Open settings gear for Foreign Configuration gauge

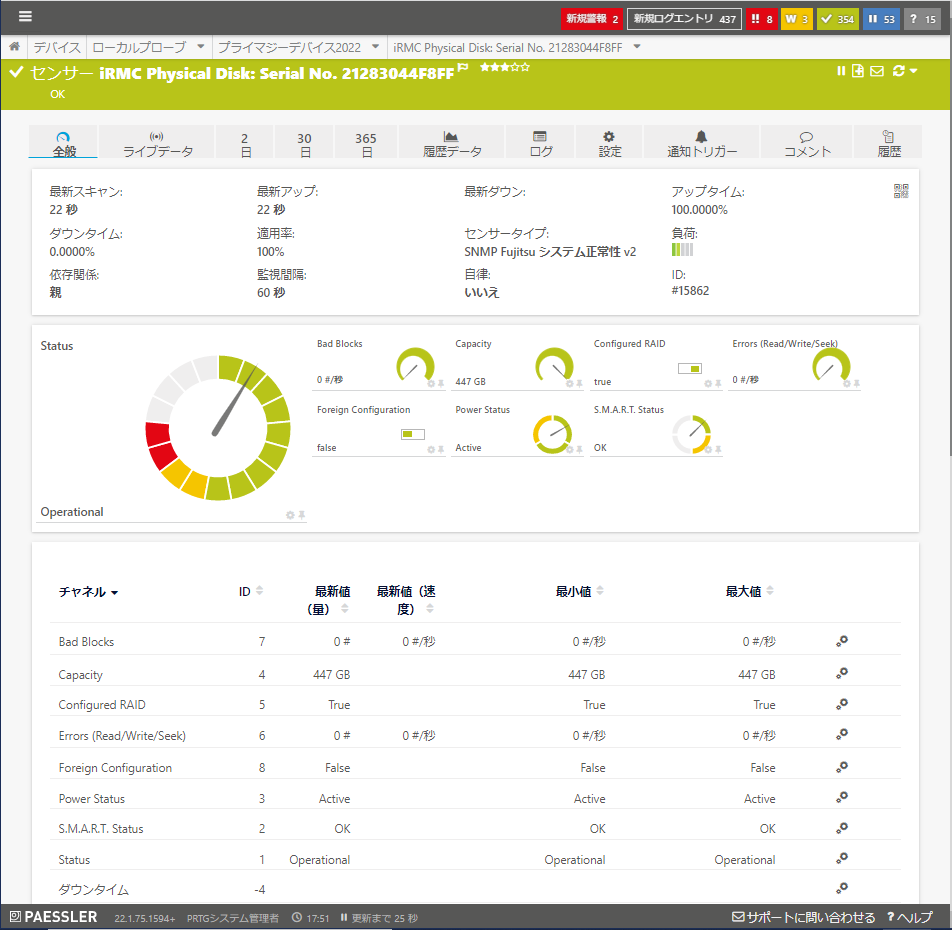pyautogui.click(x=431, y=450)
